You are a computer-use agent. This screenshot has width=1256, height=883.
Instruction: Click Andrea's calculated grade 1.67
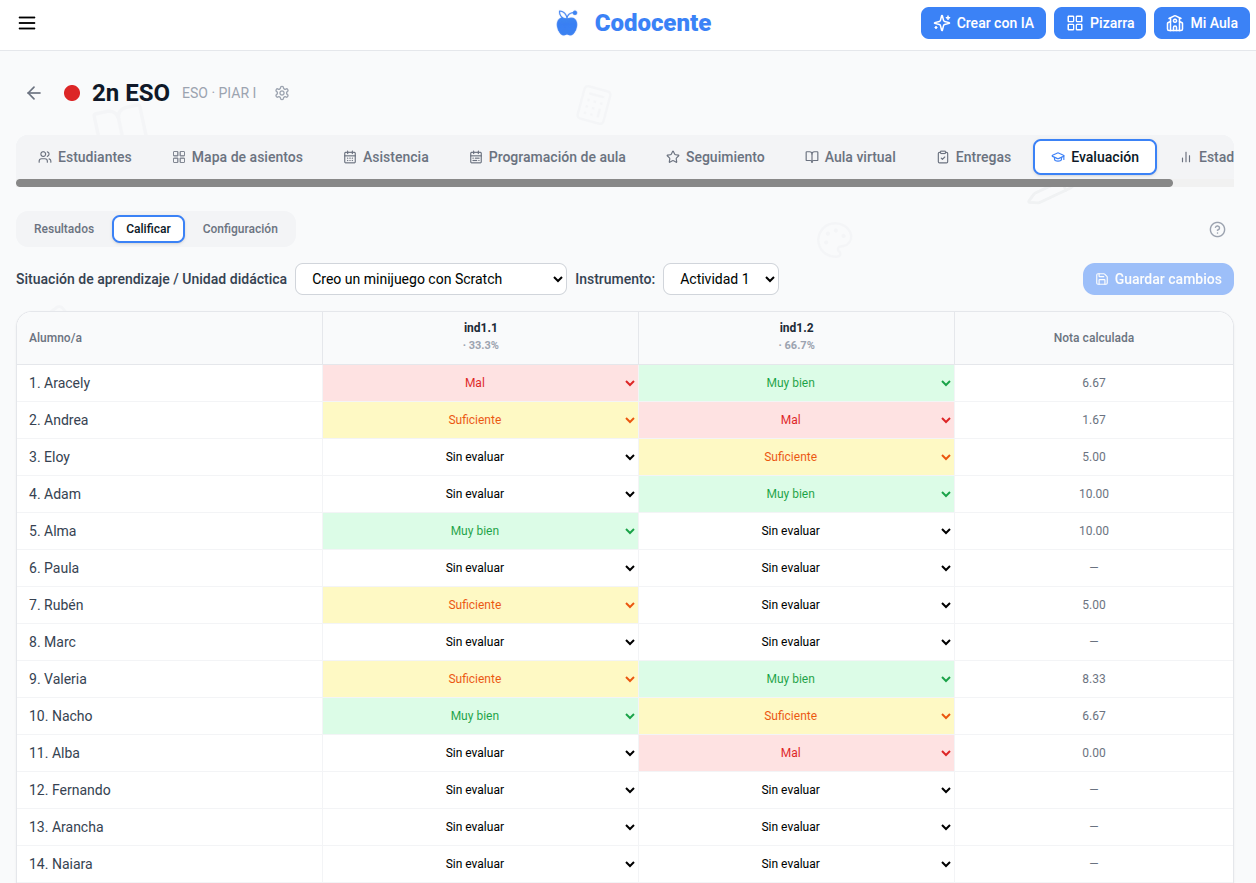pos(1094,420)
